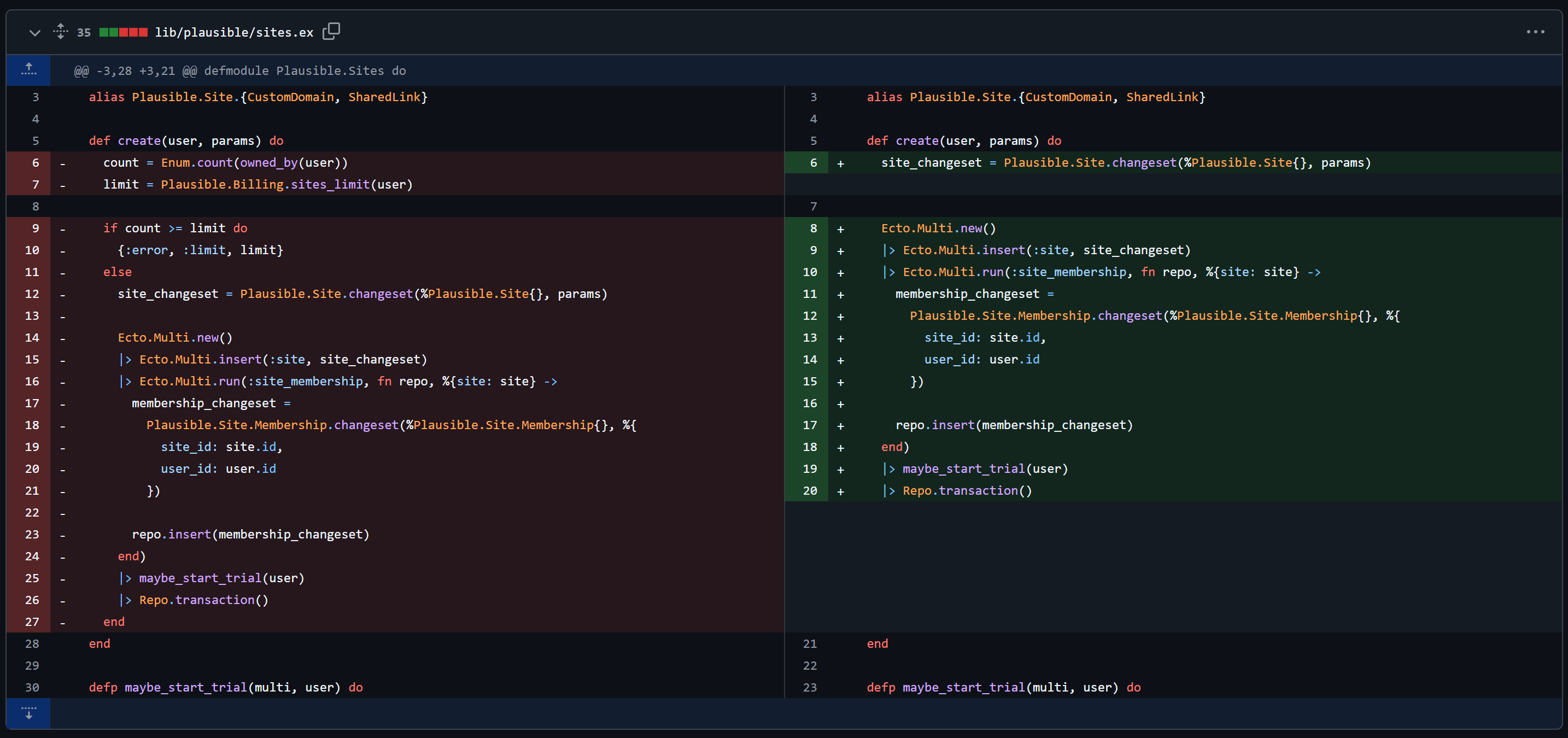Click left line 30 'defp maybe_start_trial(multi, user) do'
The width and height of the screenshot is (1568, 738).
tap(226, 688)
